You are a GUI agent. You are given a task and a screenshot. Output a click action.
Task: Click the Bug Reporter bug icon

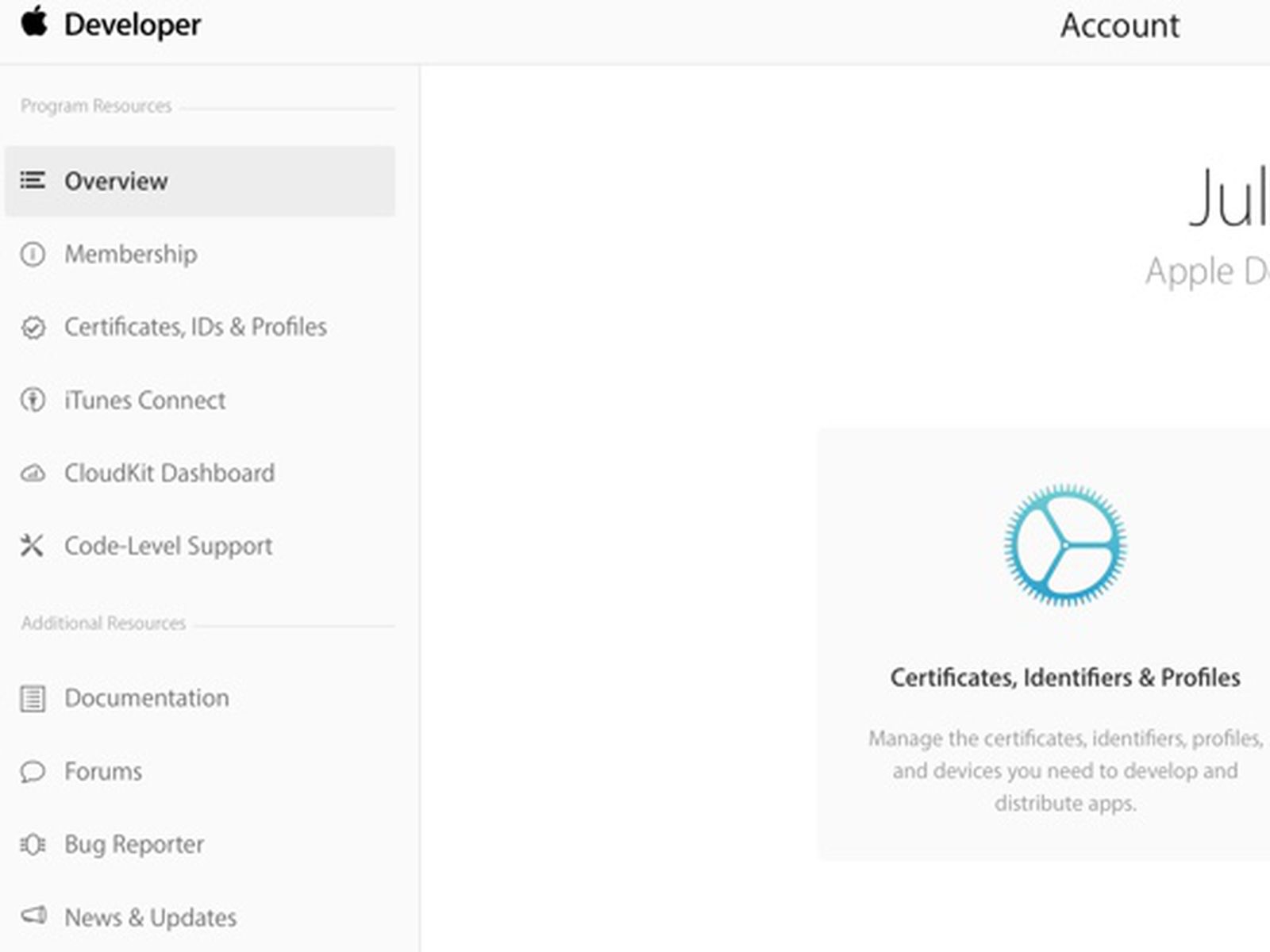[33, 844]
